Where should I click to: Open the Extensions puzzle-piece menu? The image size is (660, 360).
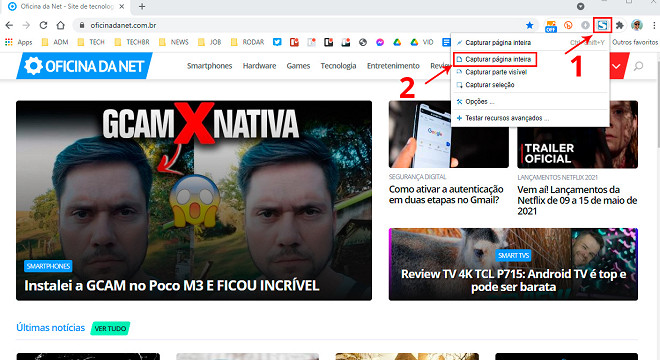click(620, 25)
